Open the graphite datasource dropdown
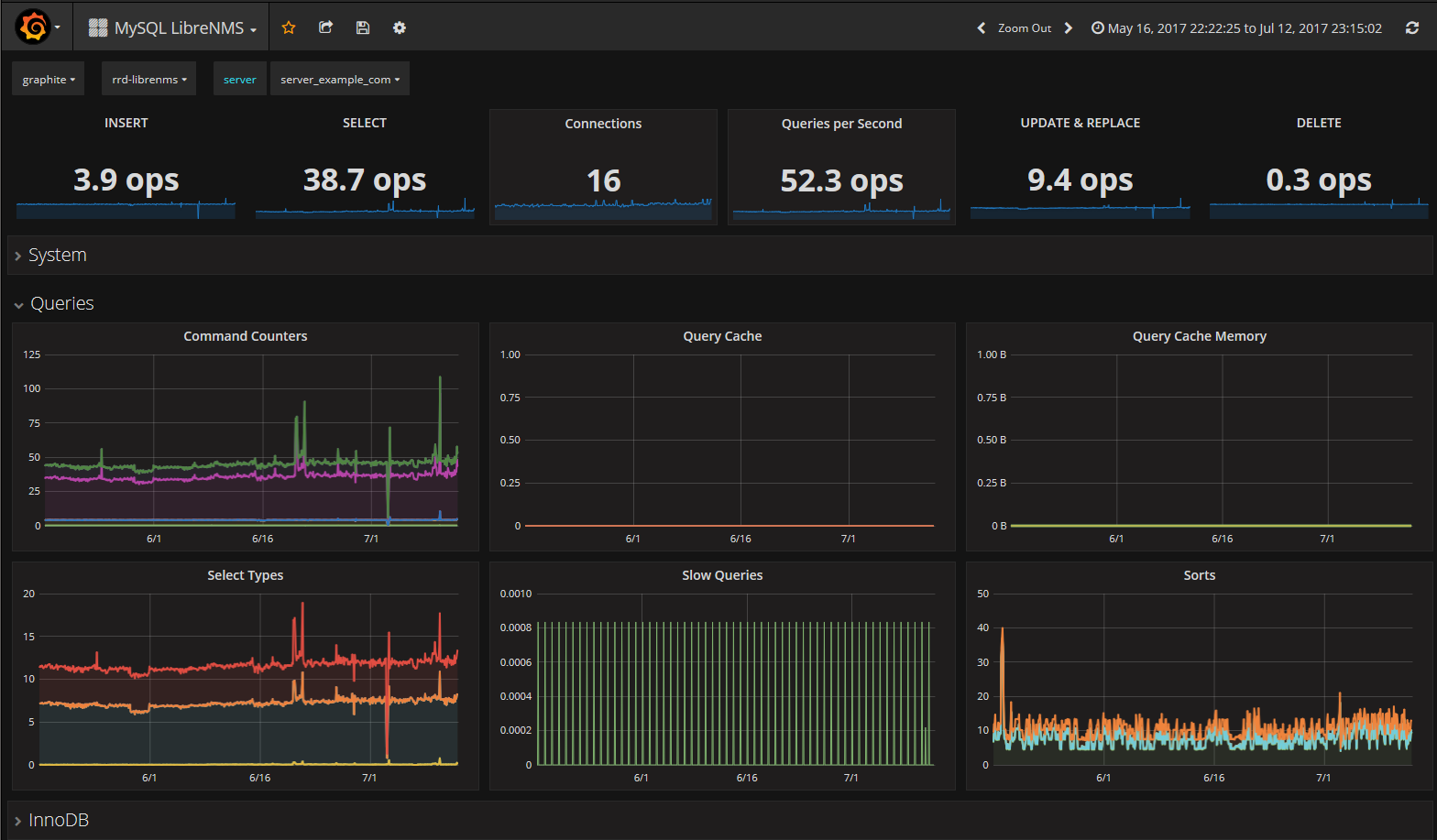 (49, 79)
